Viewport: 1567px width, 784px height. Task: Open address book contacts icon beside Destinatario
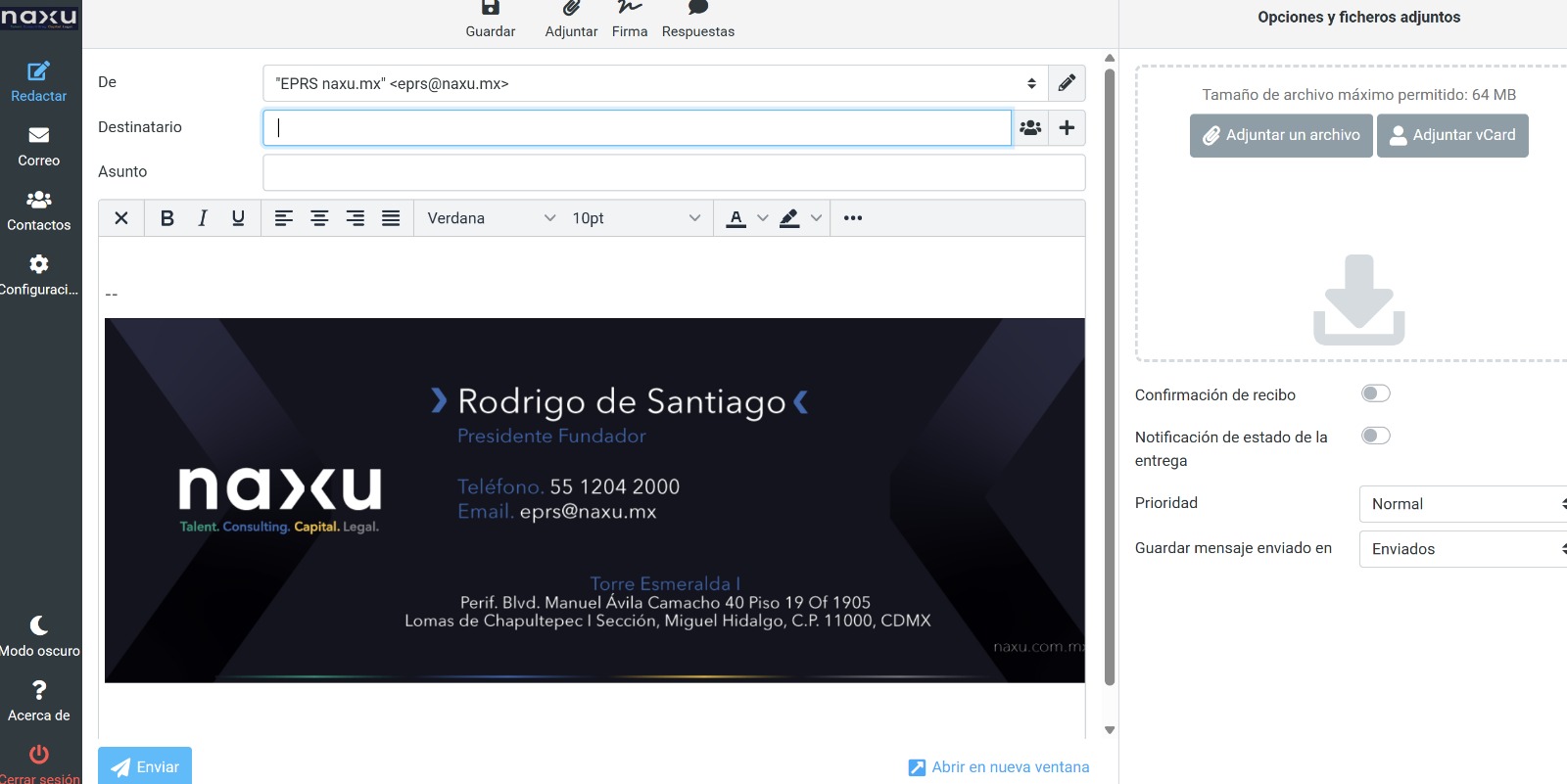click(1030, 128)
